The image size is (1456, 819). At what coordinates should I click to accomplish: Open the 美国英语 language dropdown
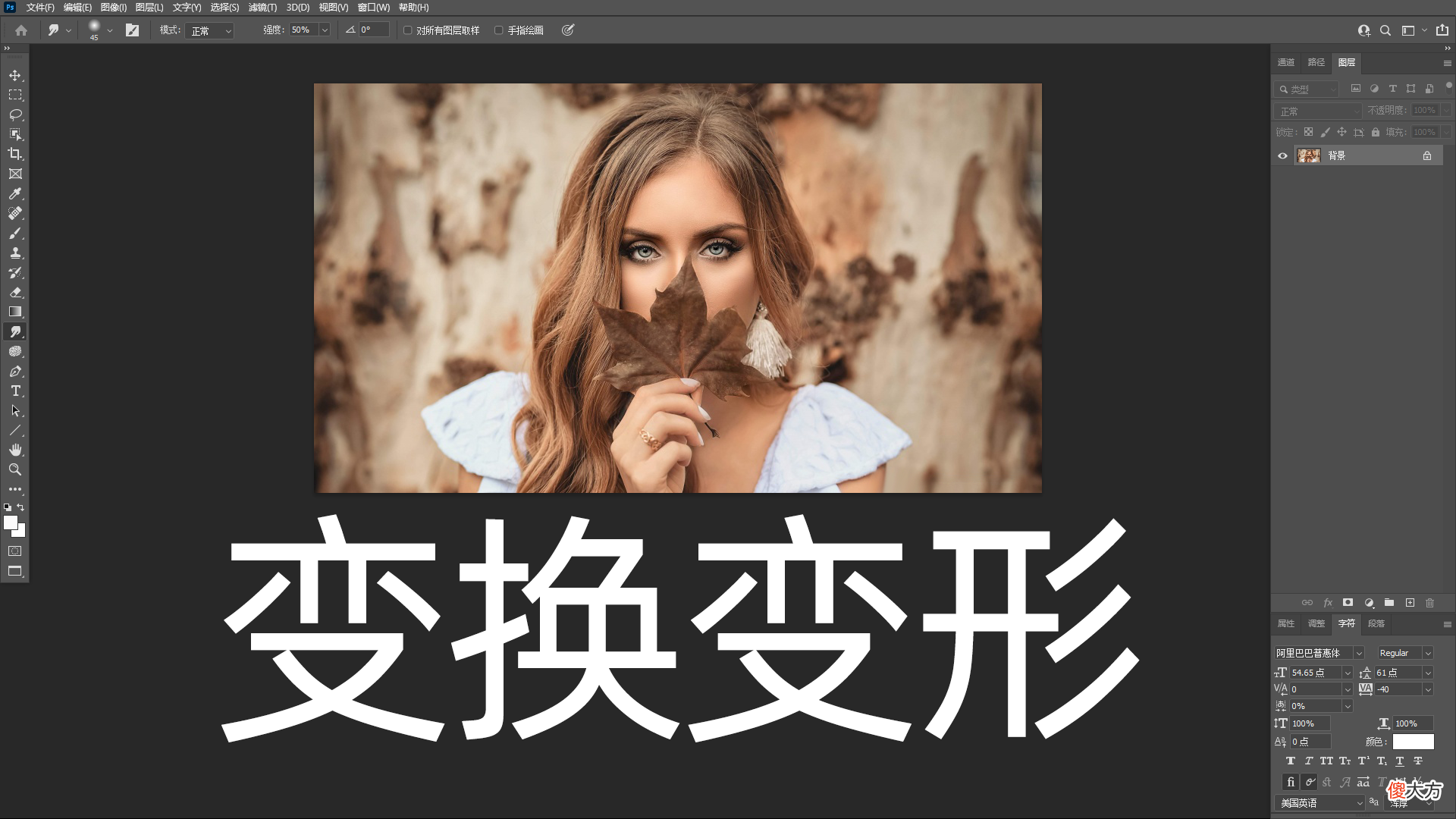click(1319, 803)
